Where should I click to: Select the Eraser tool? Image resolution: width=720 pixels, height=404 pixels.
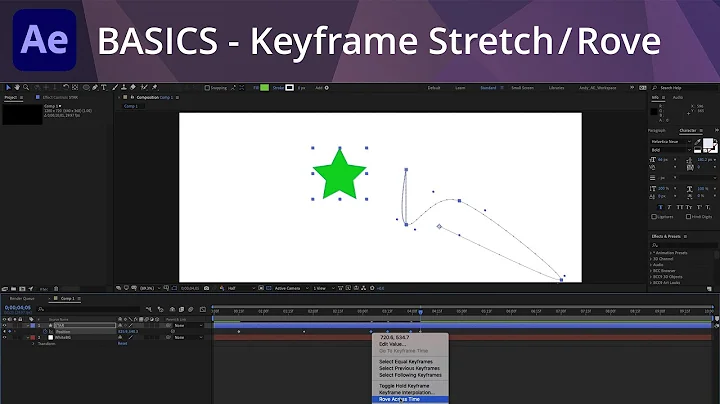coord(133,87)
